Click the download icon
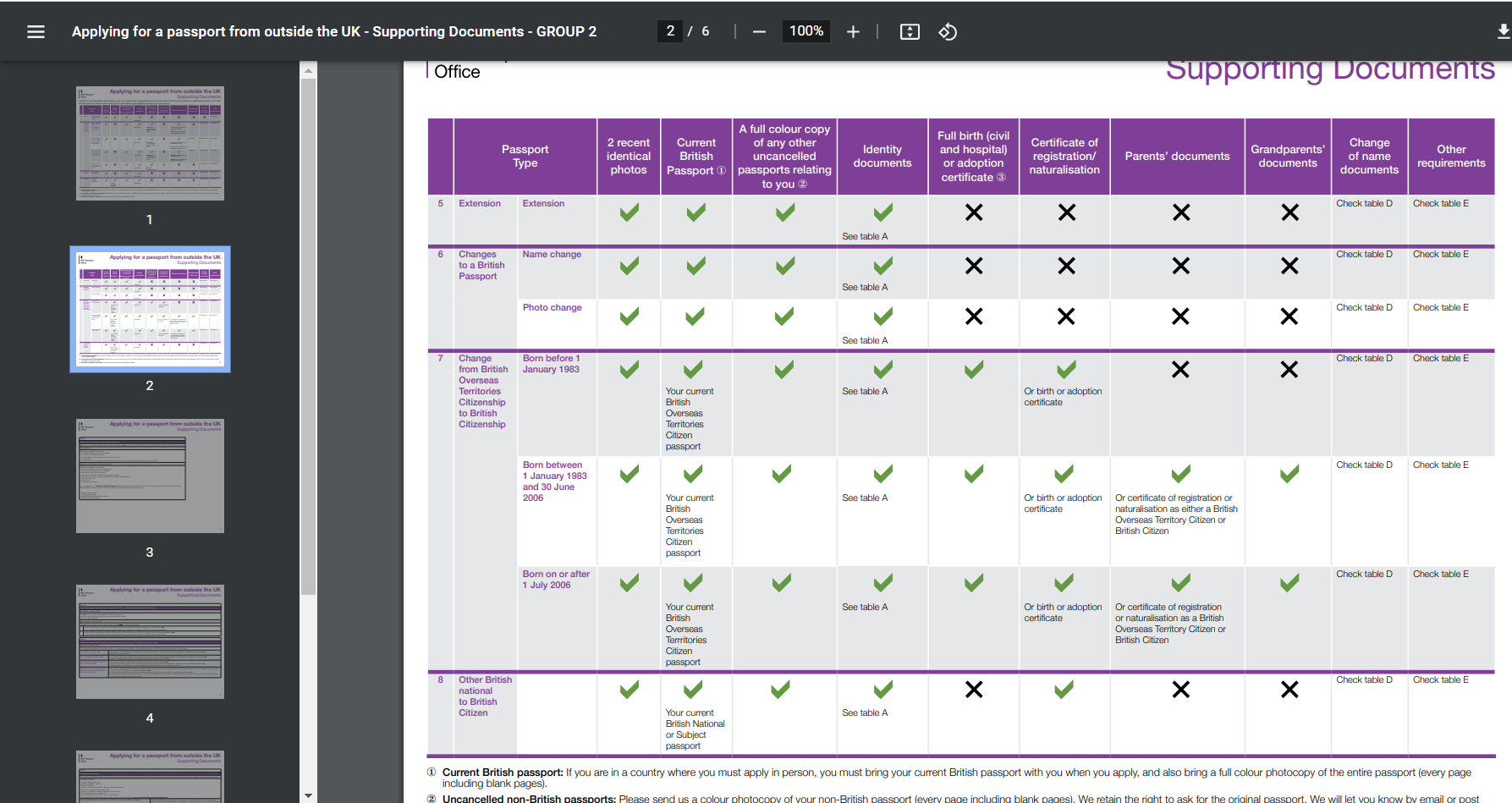This screenshot has width=1512, height=803. pos(1503,31)
